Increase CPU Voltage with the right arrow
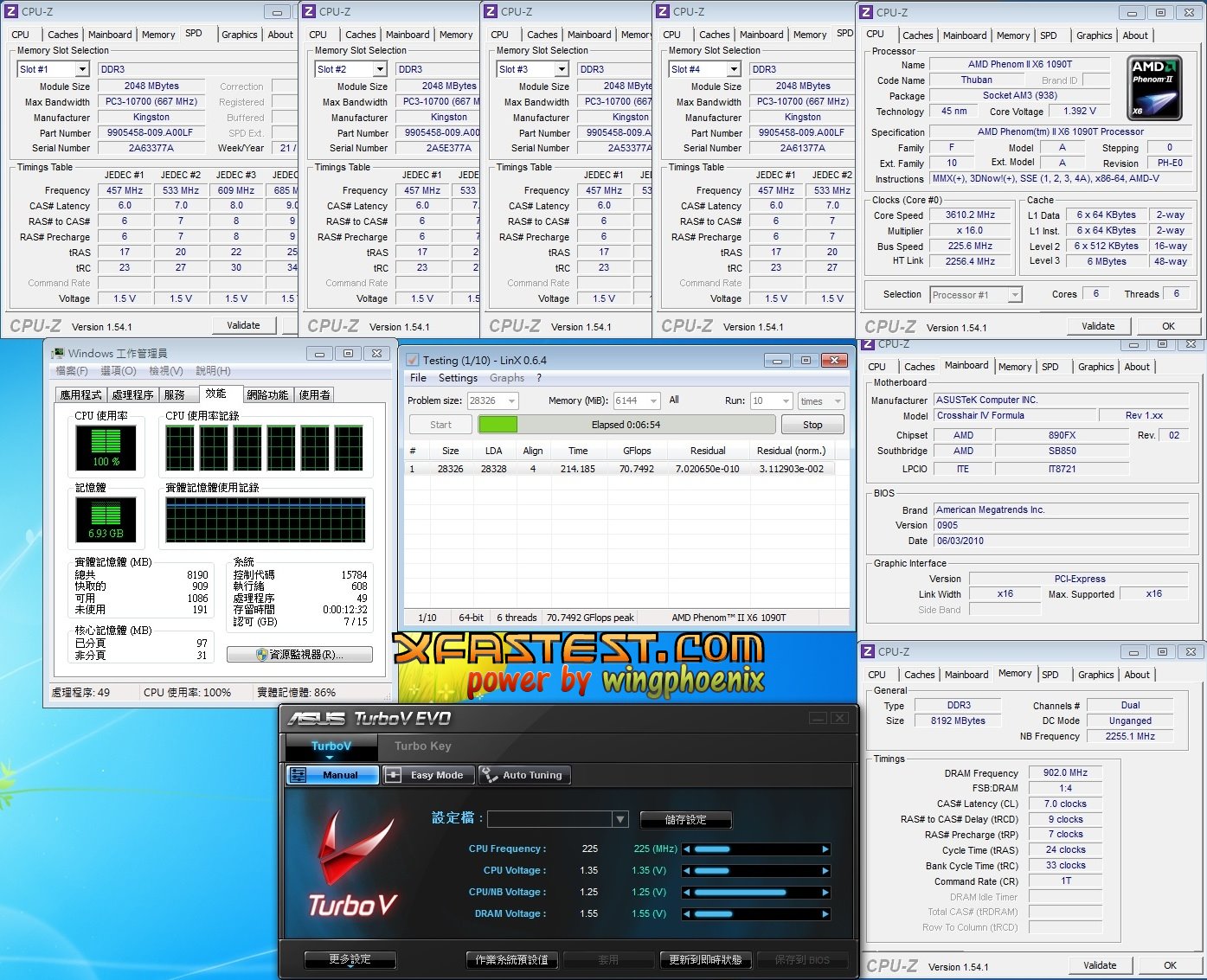Screen dimensions: 1207x980 tap(825, 870)
